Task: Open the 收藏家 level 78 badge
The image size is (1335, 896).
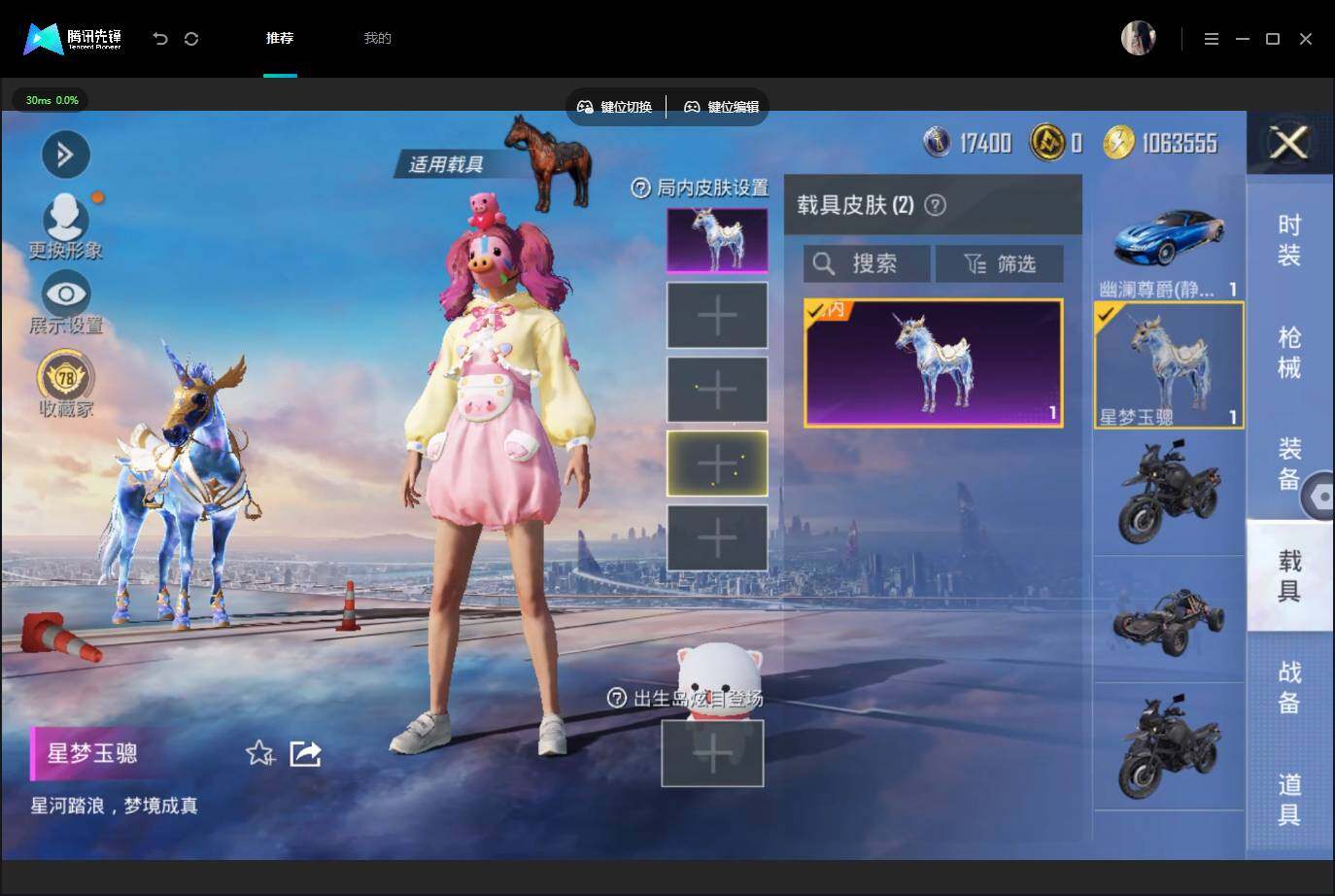Action: pyautogui.click(x=66, y=376)
